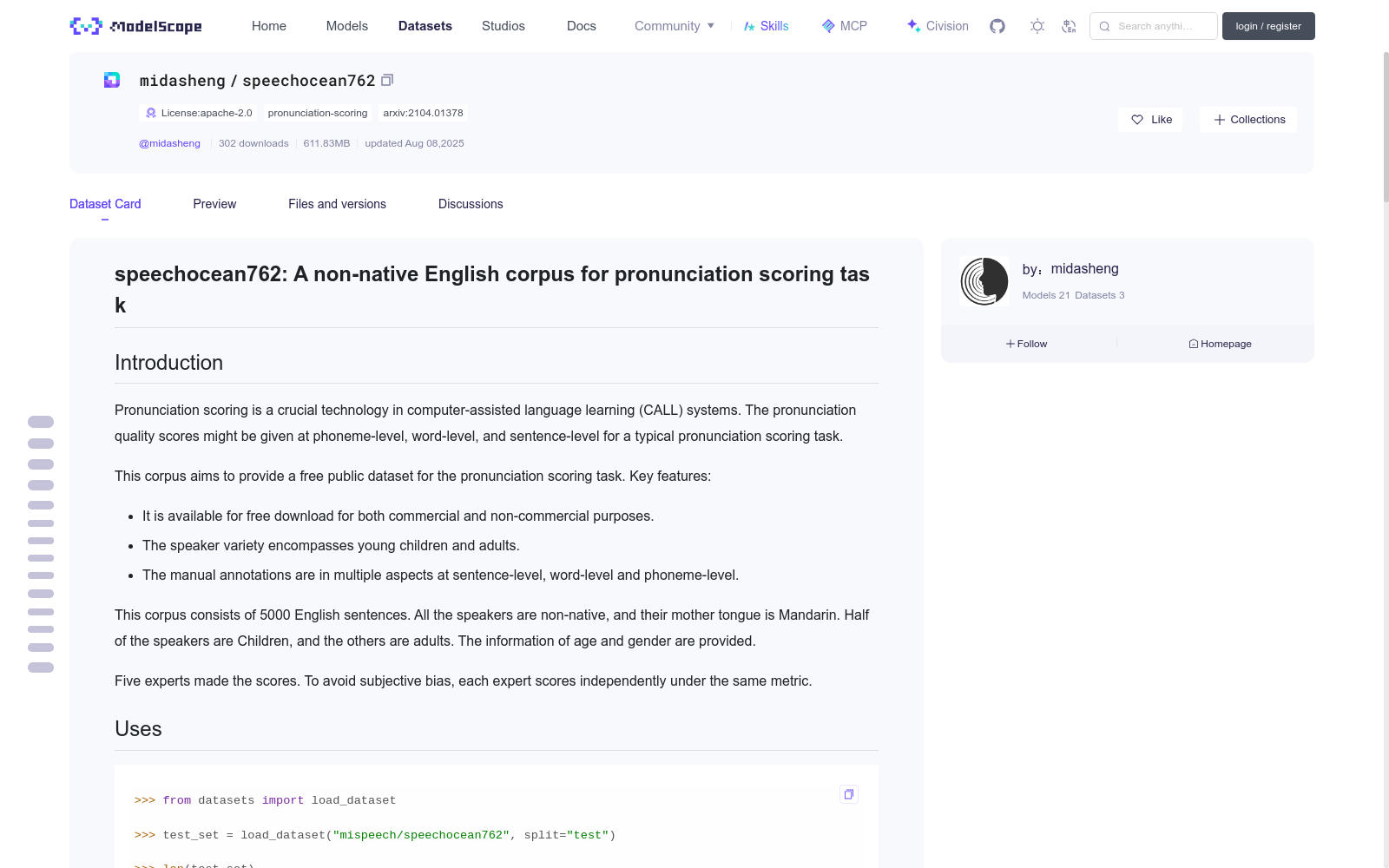Click the updated Aug 08,2025 text
This screenshot has width=1389, height=868.
[x=414, y=143]
